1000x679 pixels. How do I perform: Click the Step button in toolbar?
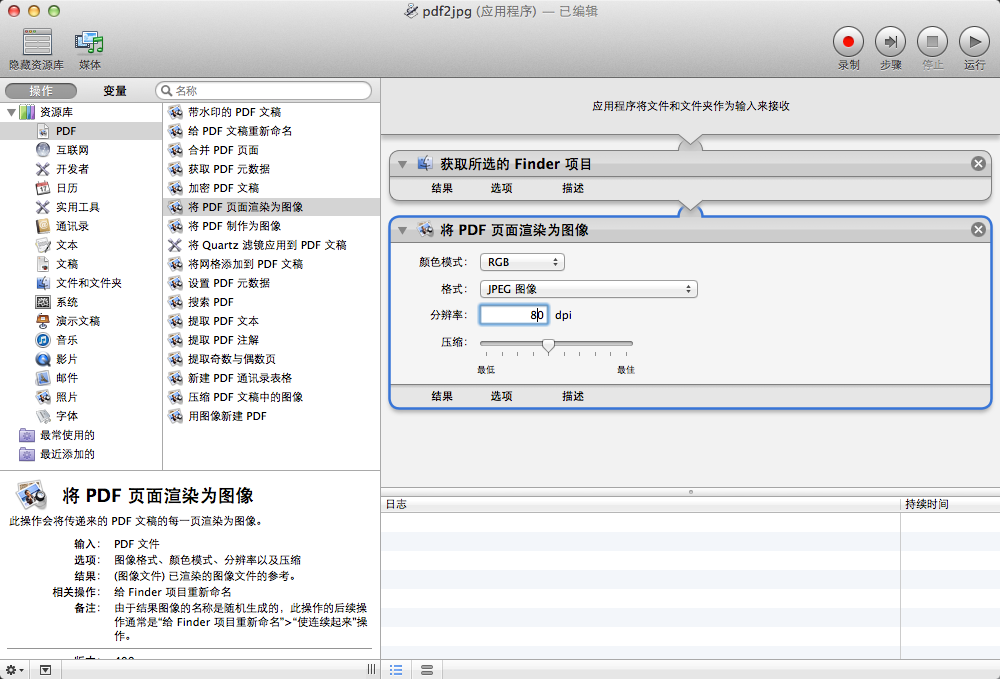890,42
